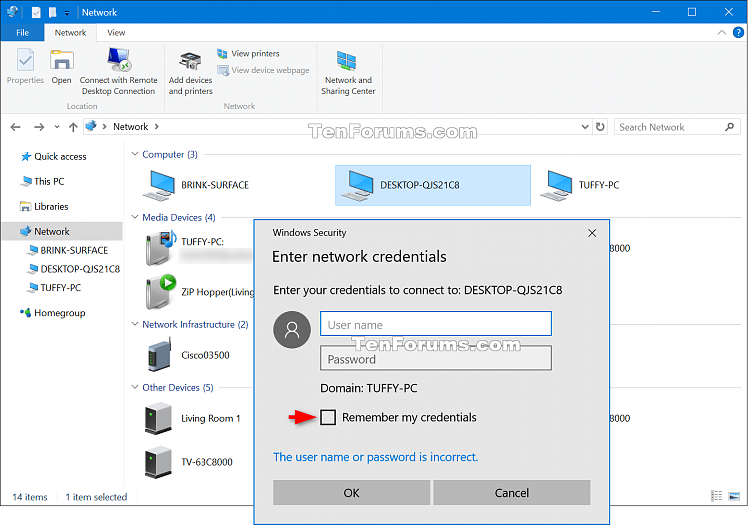Click the title bar New folder quick icon

pyautogui.click(x=52, y=12)
